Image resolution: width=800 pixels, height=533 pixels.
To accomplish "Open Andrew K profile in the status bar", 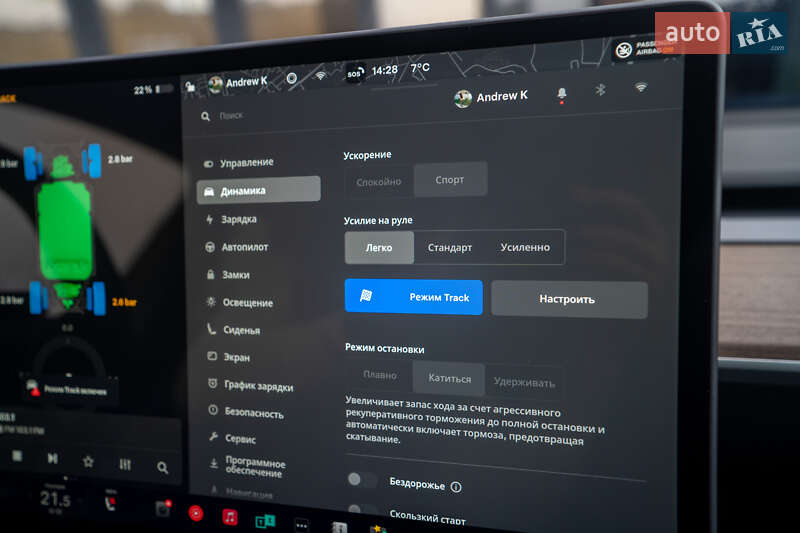I will (238, 83).
